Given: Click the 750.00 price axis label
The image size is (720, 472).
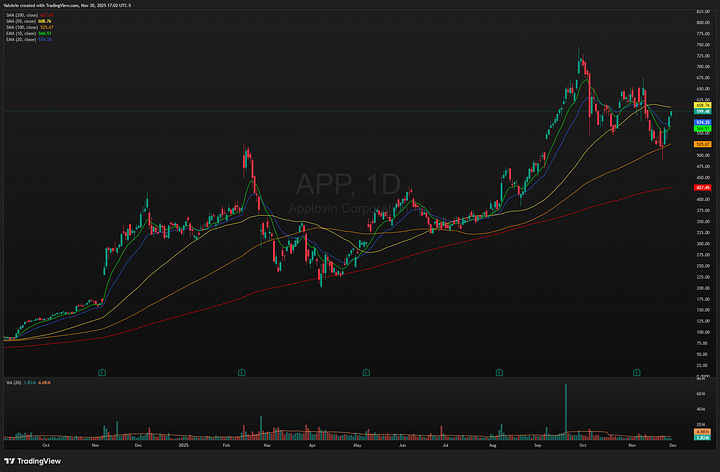Looking at the screenshot, I should point(703,45).
